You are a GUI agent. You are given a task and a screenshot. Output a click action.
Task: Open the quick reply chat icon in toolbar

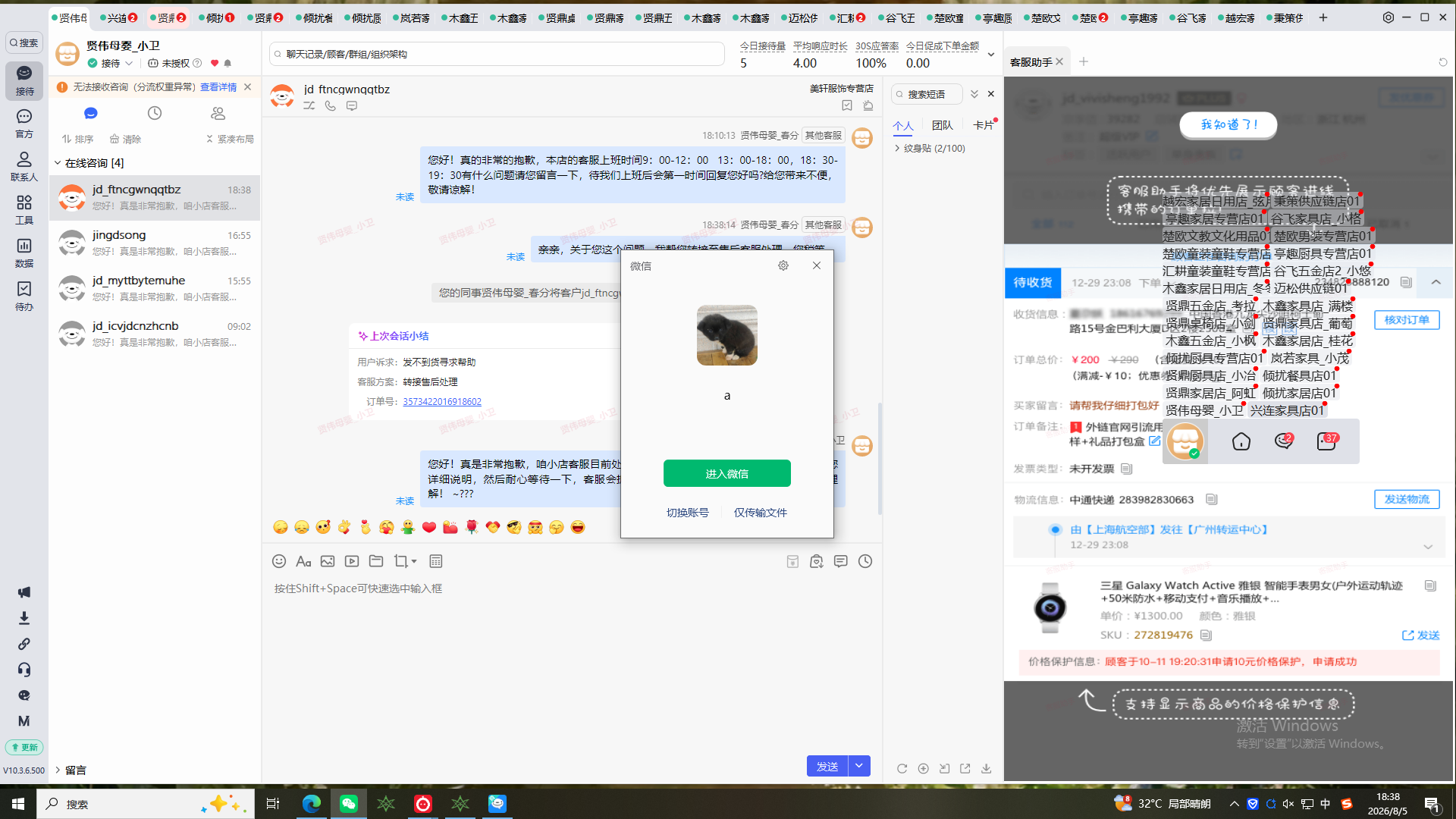click(x=841, y=561)
